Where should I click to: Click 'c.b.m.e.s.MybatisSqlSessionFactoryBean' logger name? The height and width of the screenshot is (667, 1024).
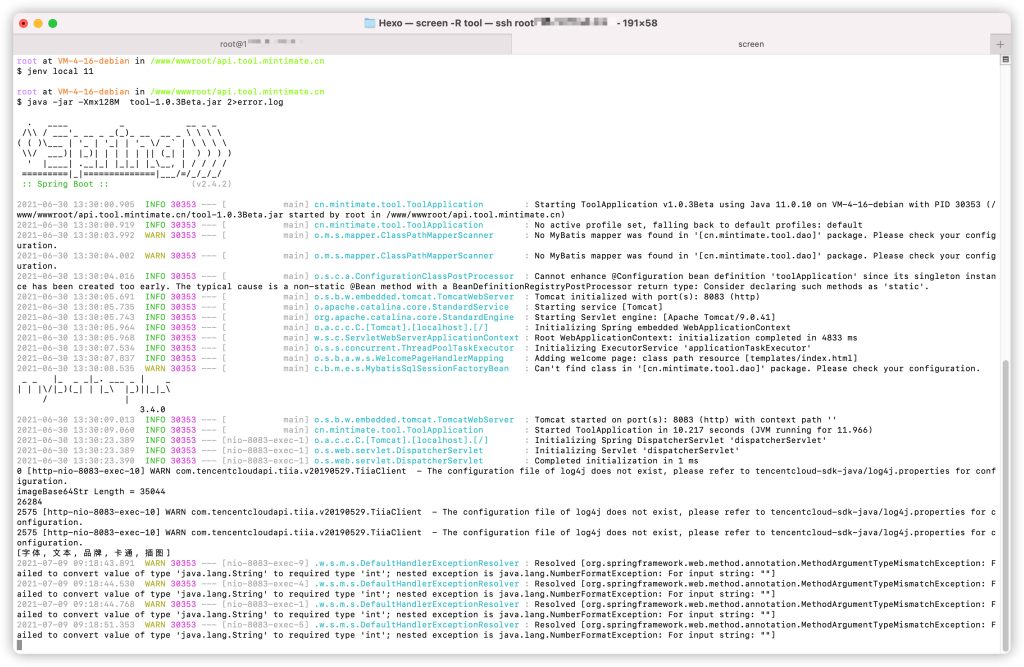[x=411, y=368]
